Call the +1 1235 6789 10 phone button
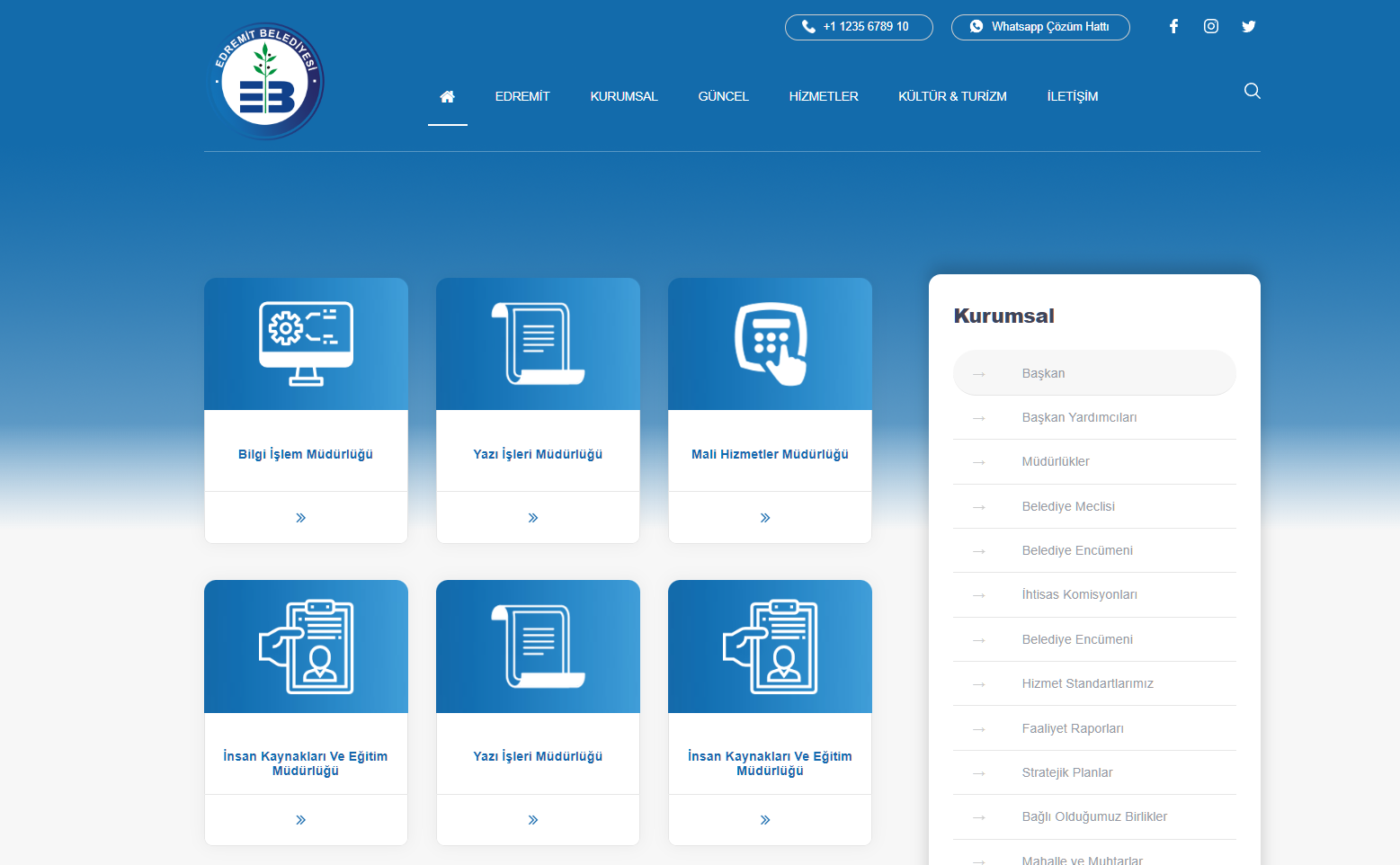Viewport: 1400px width, 865px height. (859, 27)
